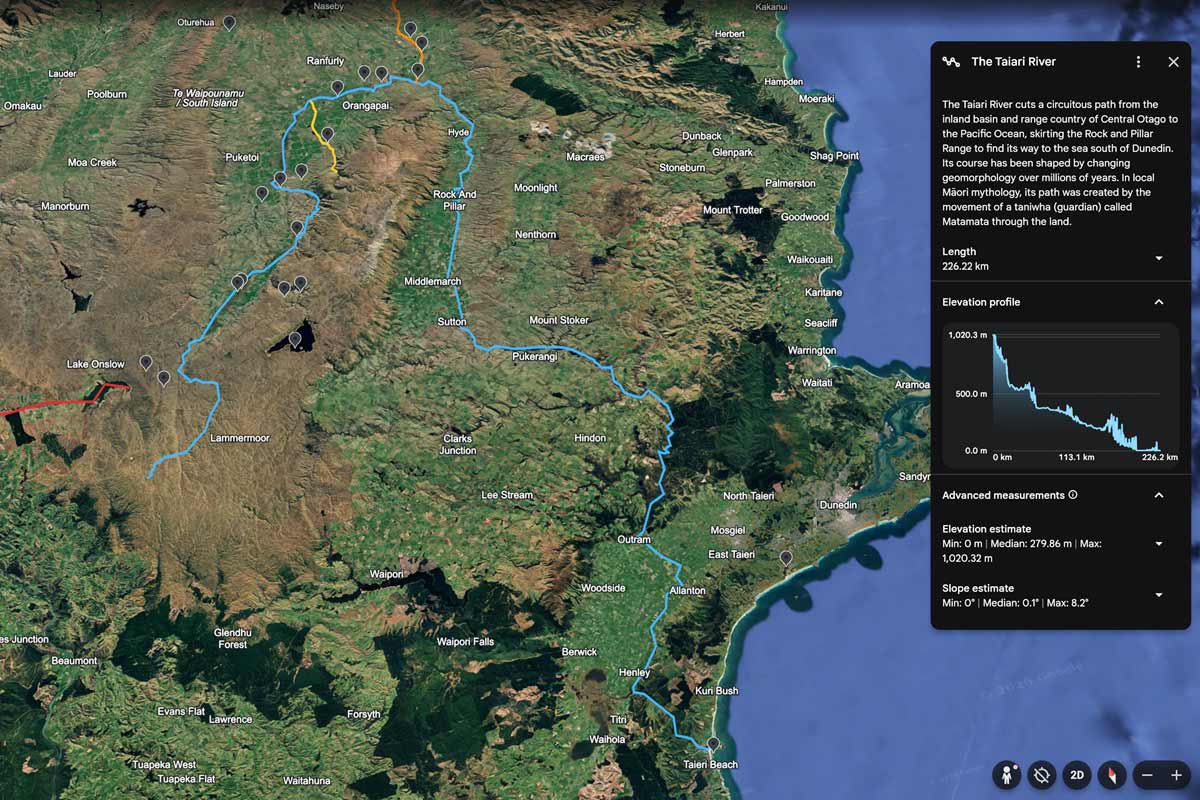This screenshot has height=800, width=1200.
Task: Click the Lammermoor map label
Action: [x=240, y=438]
